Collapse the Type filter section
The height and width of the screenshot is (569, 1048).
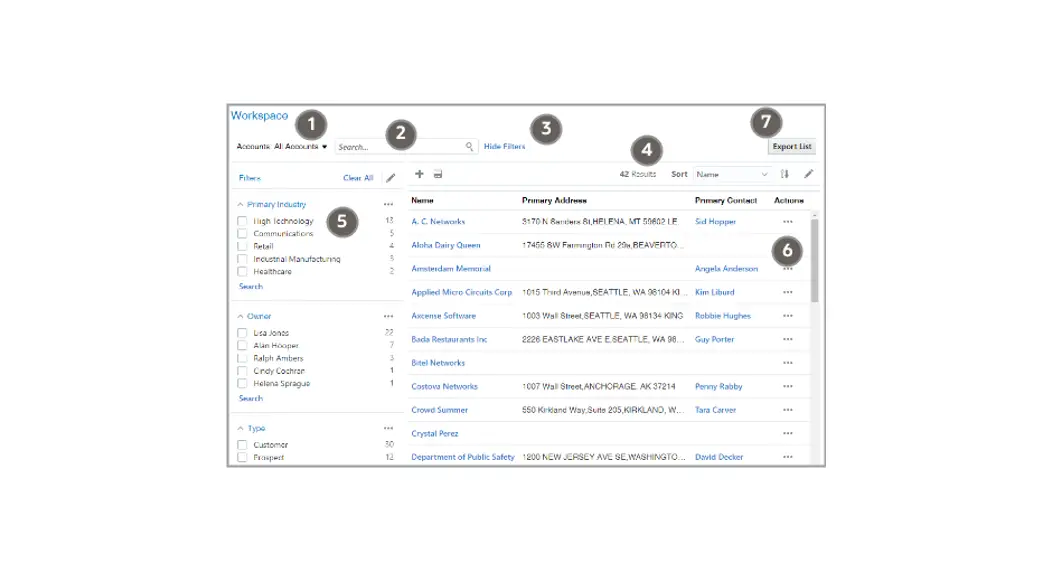(240, 428)
